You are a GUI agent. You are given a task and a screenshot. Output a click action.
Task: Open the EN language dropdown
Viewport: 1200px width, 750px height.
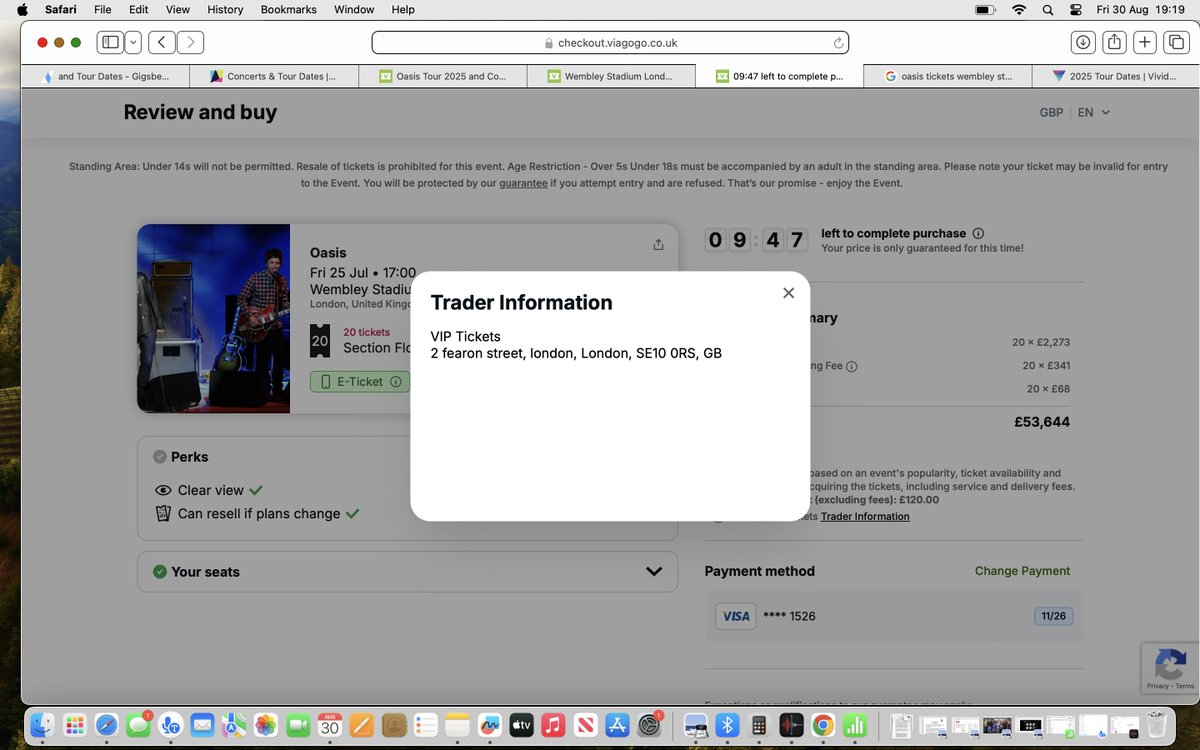pos(1094,112)
